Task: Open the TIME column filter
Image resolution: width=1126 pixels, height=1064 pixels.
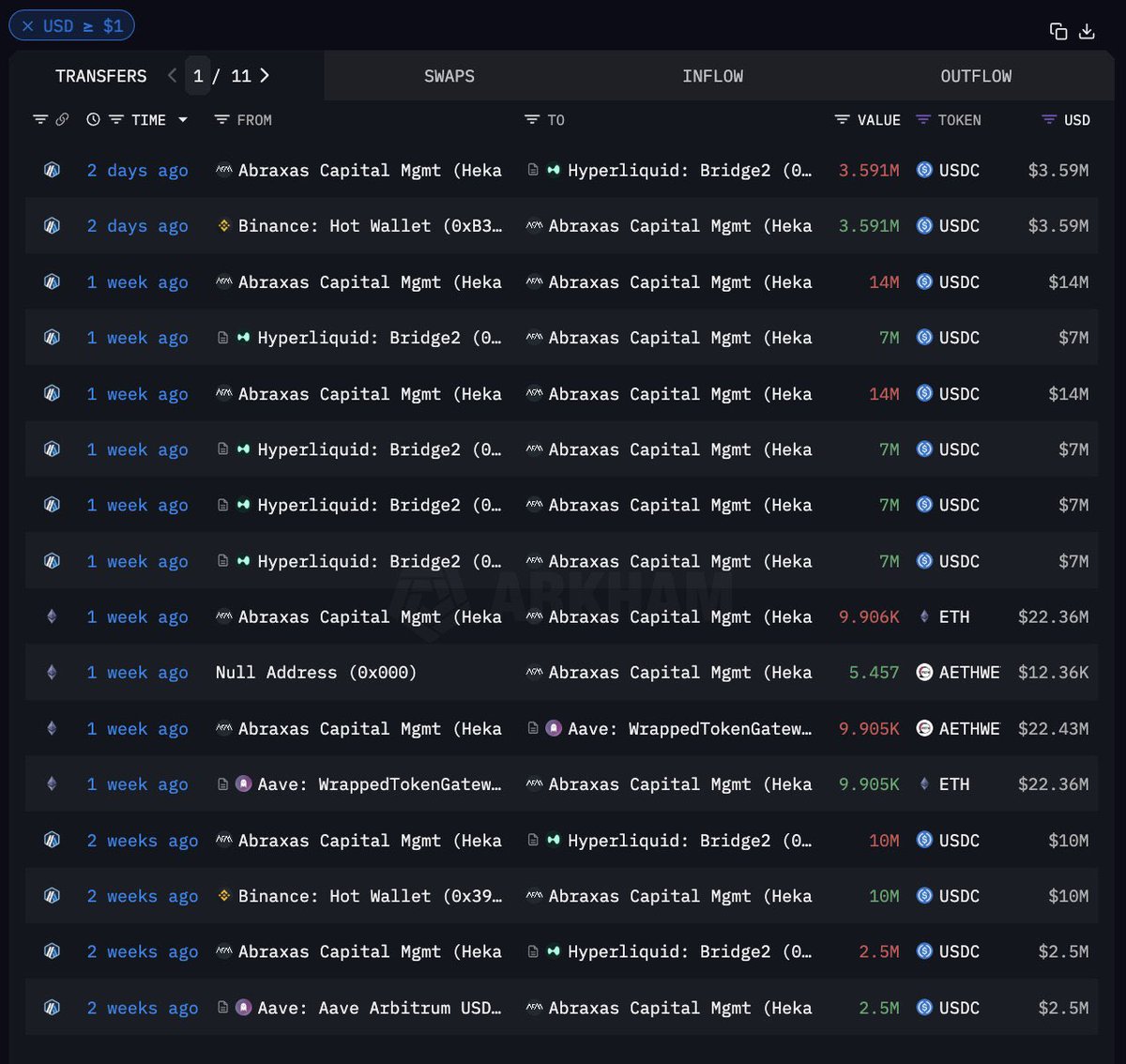Action: (x=116, y=120)
